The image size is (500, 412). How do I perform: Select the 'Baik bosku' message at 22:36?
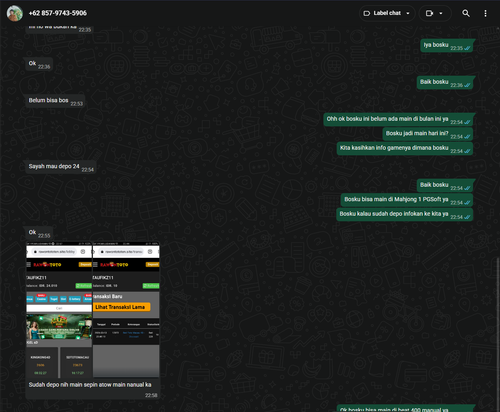(x=445, y=82)
